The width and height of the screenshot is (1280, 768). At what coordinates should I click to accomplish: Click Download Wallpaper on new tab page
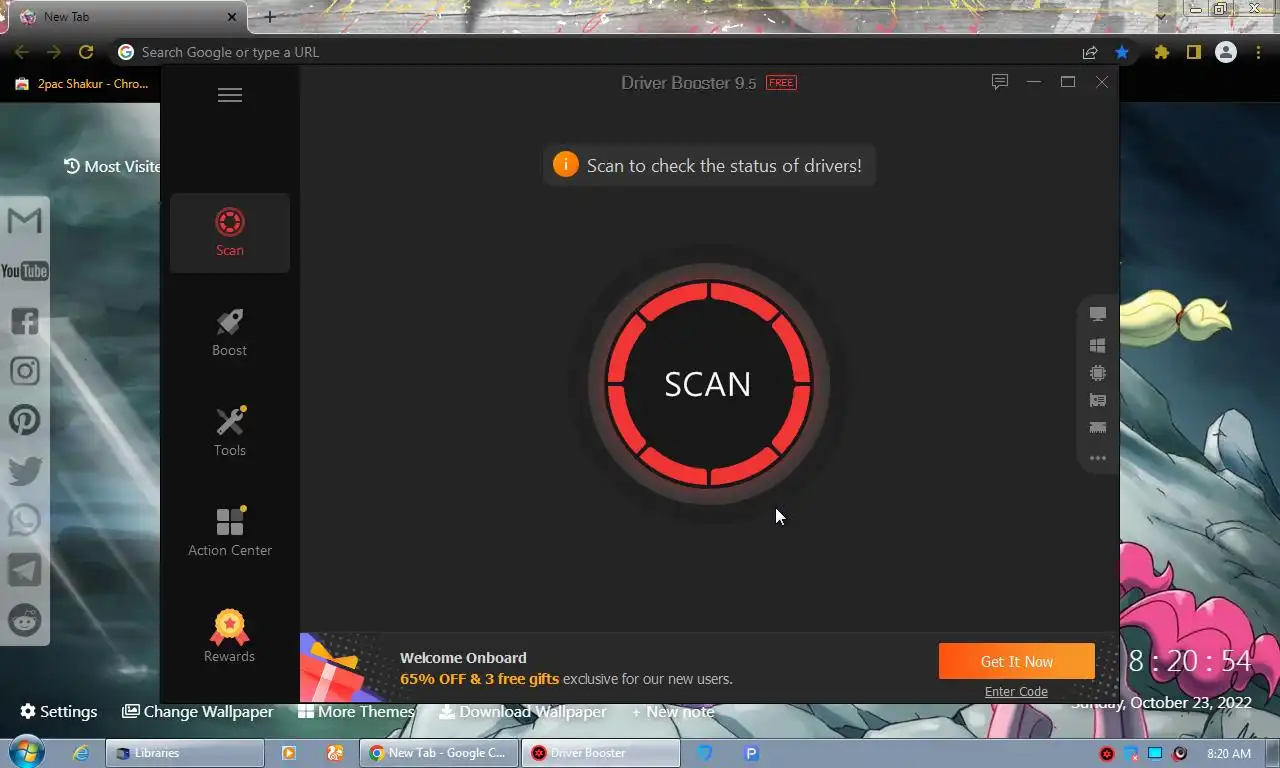[x=523, y=711]
